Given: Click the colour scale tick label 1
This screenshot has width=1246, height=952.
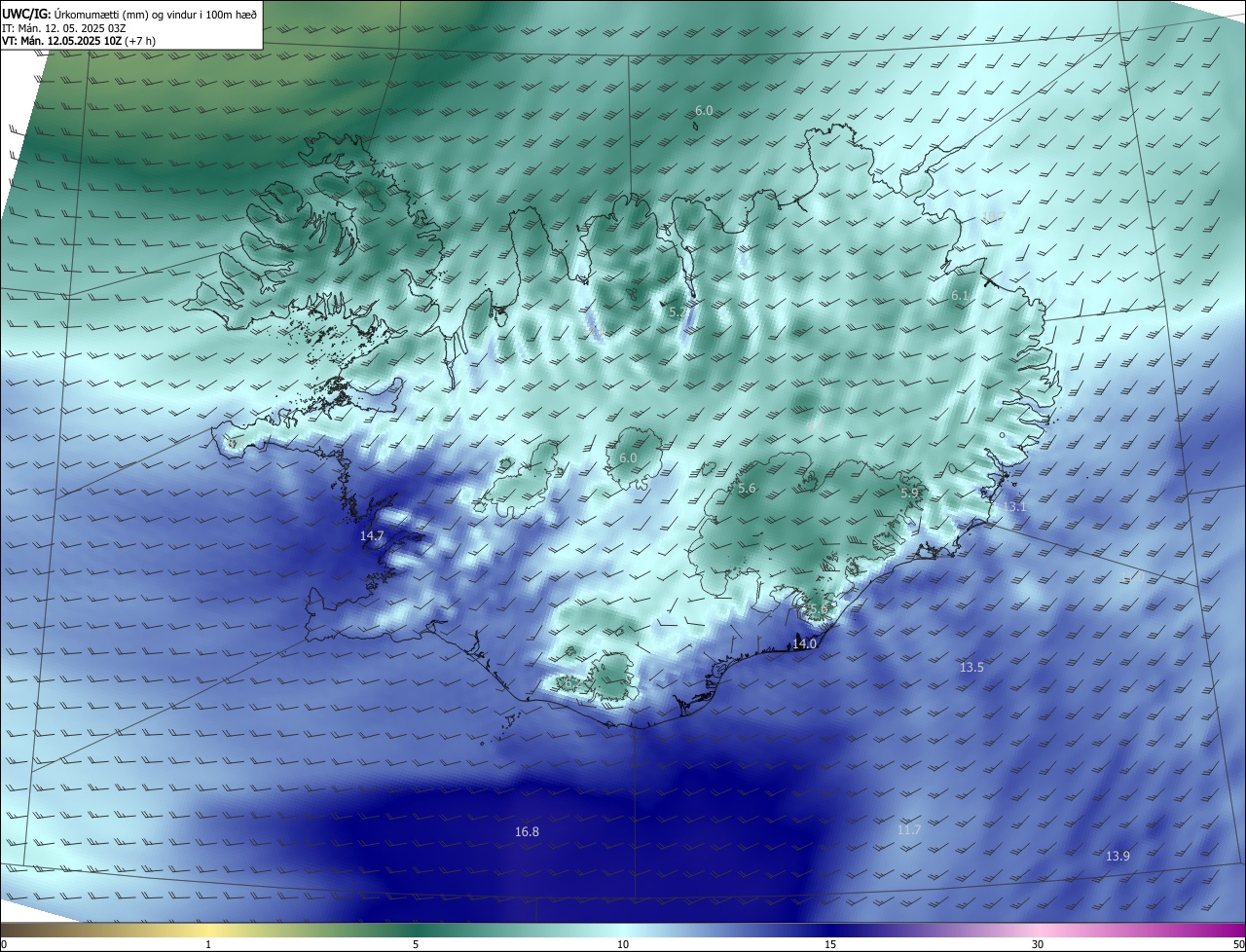Looking at the screenshot, I should [x=208, y=944].
